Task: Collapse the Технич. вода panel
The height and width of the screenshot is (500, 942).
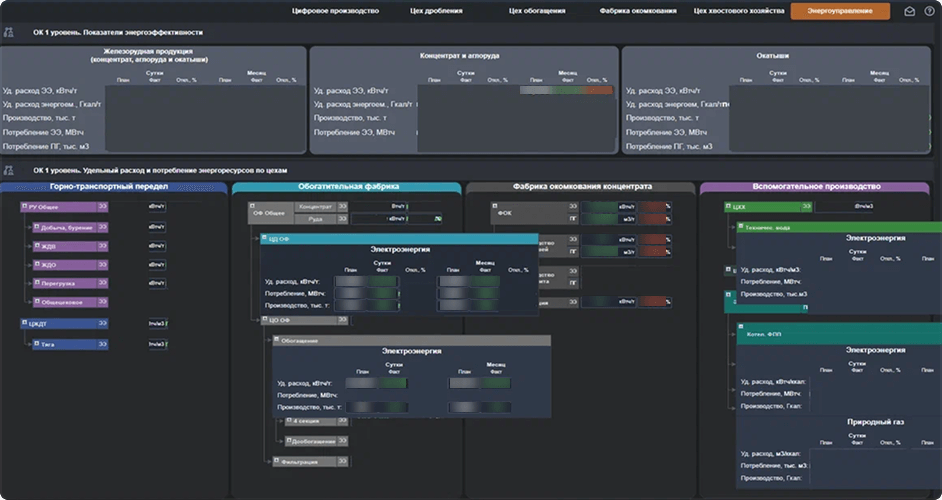Action: click(x=741, y=227)
